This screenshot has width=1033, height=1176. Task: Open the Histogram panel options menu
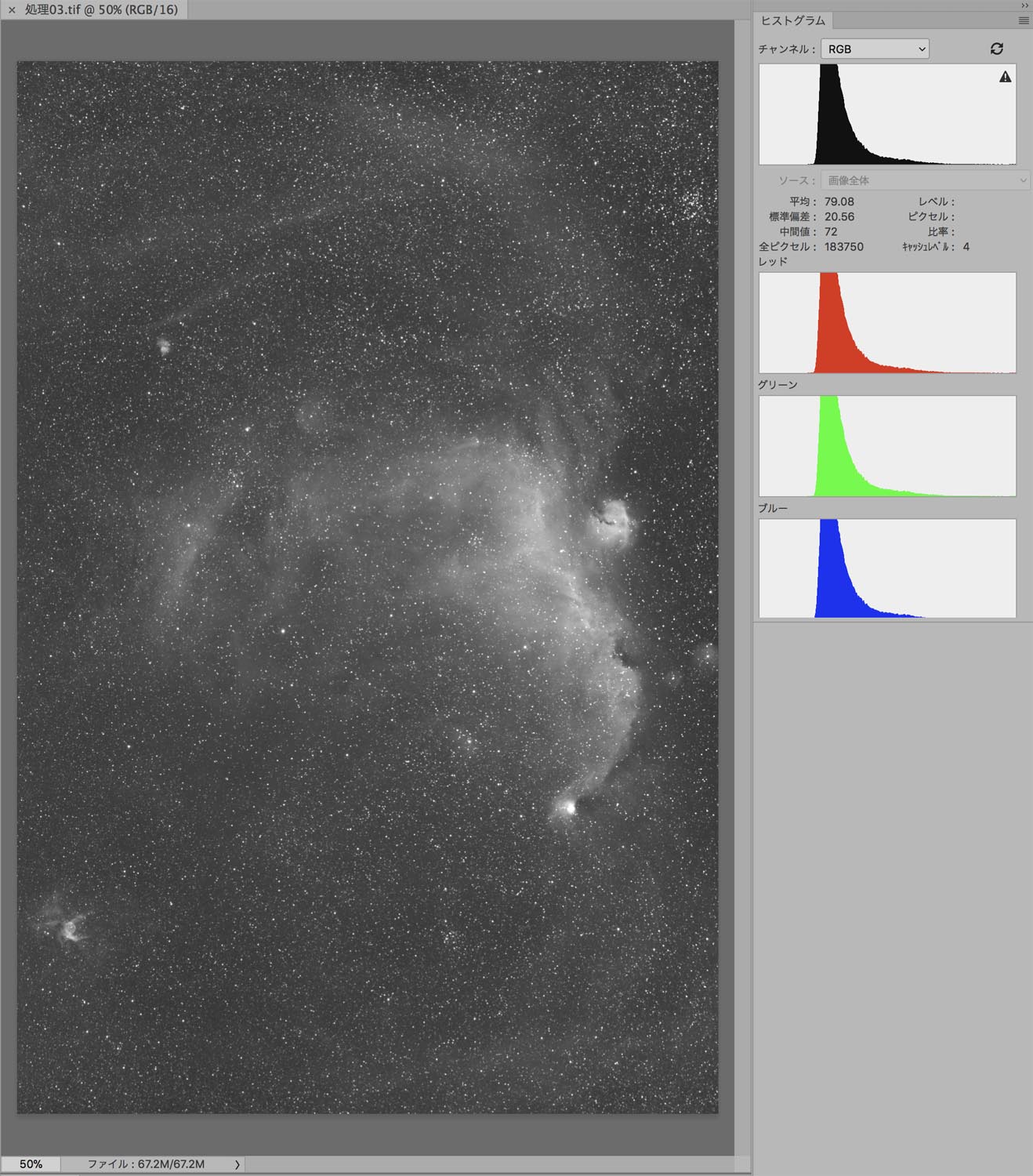pyautogui.click(x=1023, y=21)
